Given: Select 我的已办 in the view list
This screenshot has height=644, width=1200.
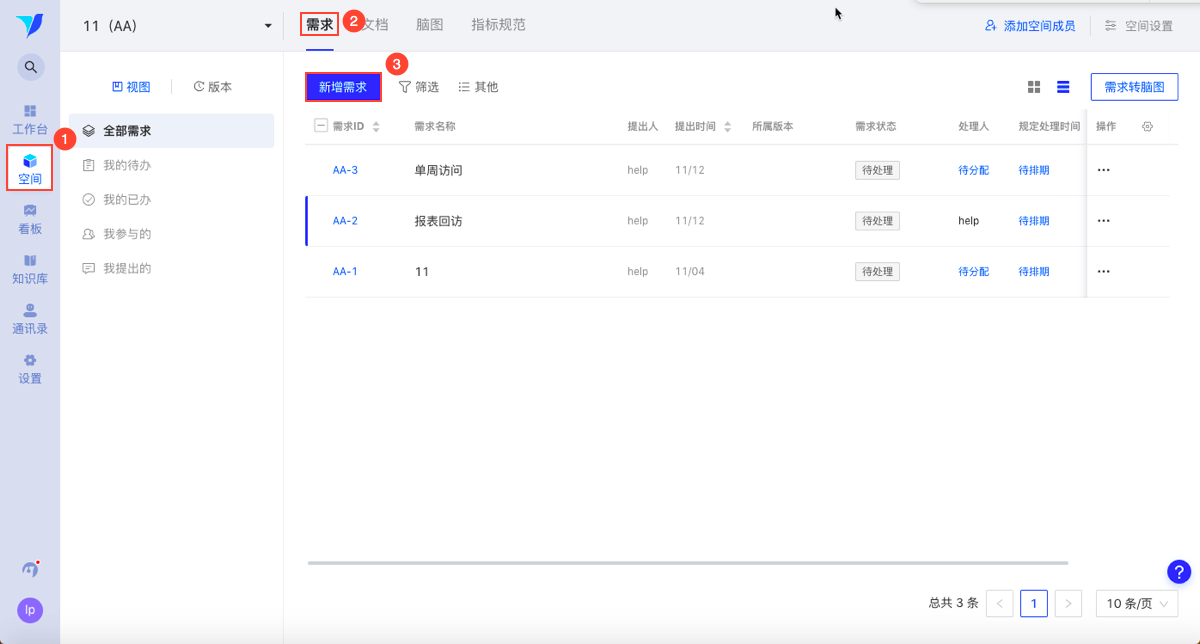Looking at the screenshot, I should (172, 200).
